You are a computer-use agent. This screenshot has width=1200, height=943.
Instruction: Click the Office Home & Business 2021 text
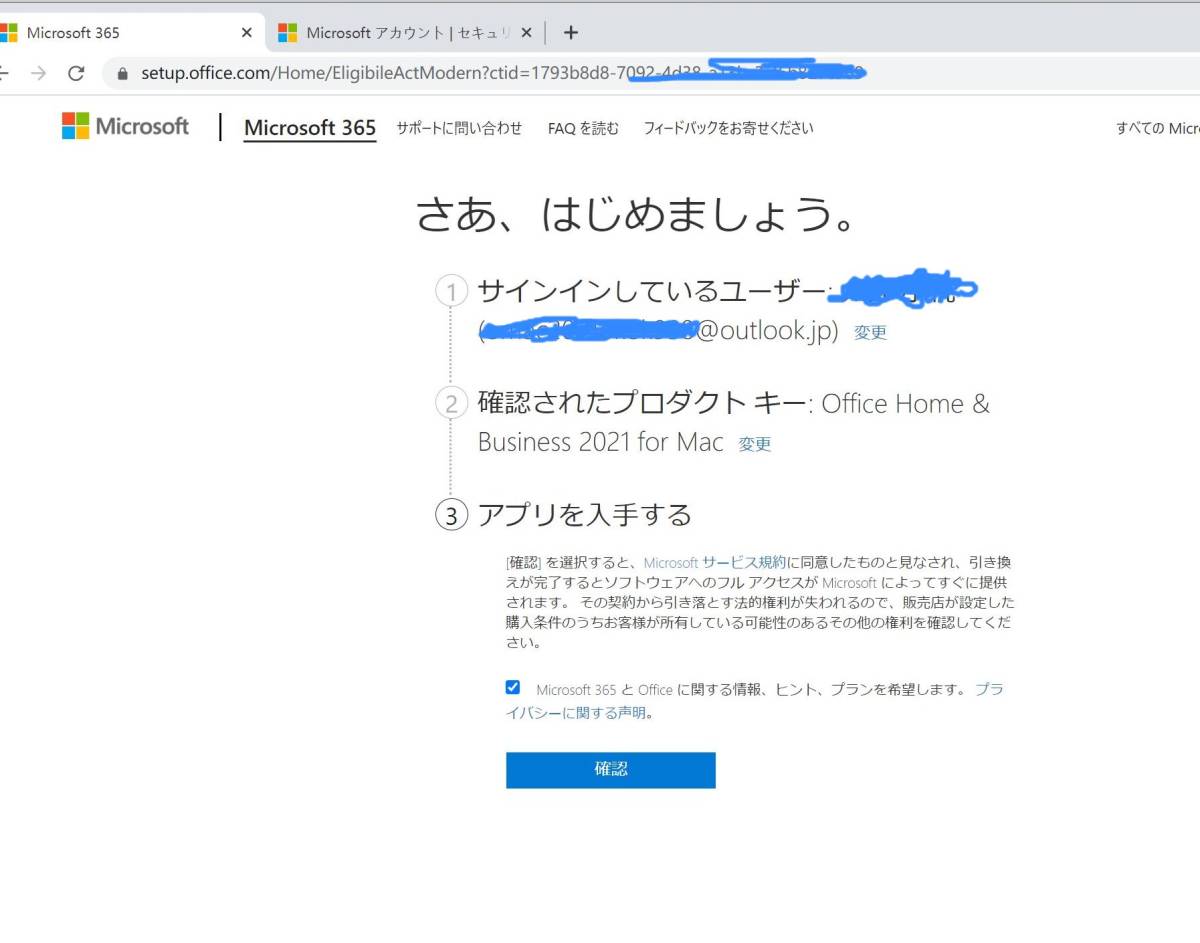[734, 423]
